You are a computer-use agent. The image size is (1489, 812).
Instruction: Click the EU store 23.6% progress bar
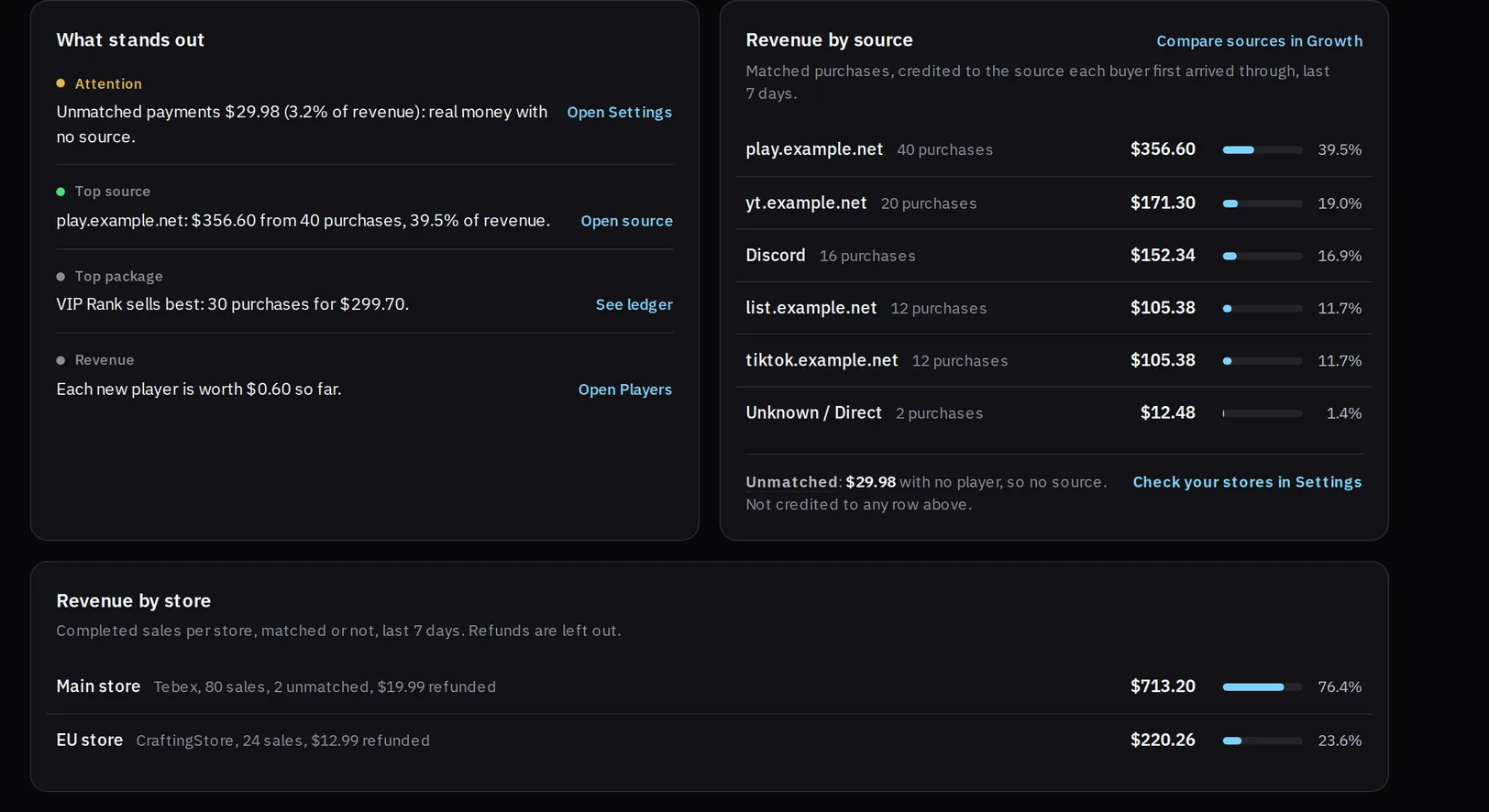point(1262,741)
